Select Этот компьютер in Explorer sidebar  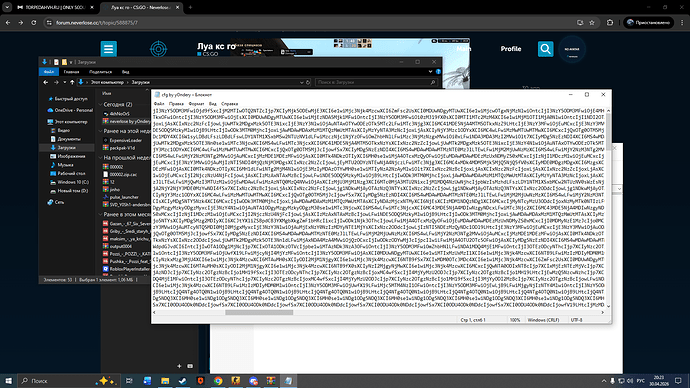[67, 122]
